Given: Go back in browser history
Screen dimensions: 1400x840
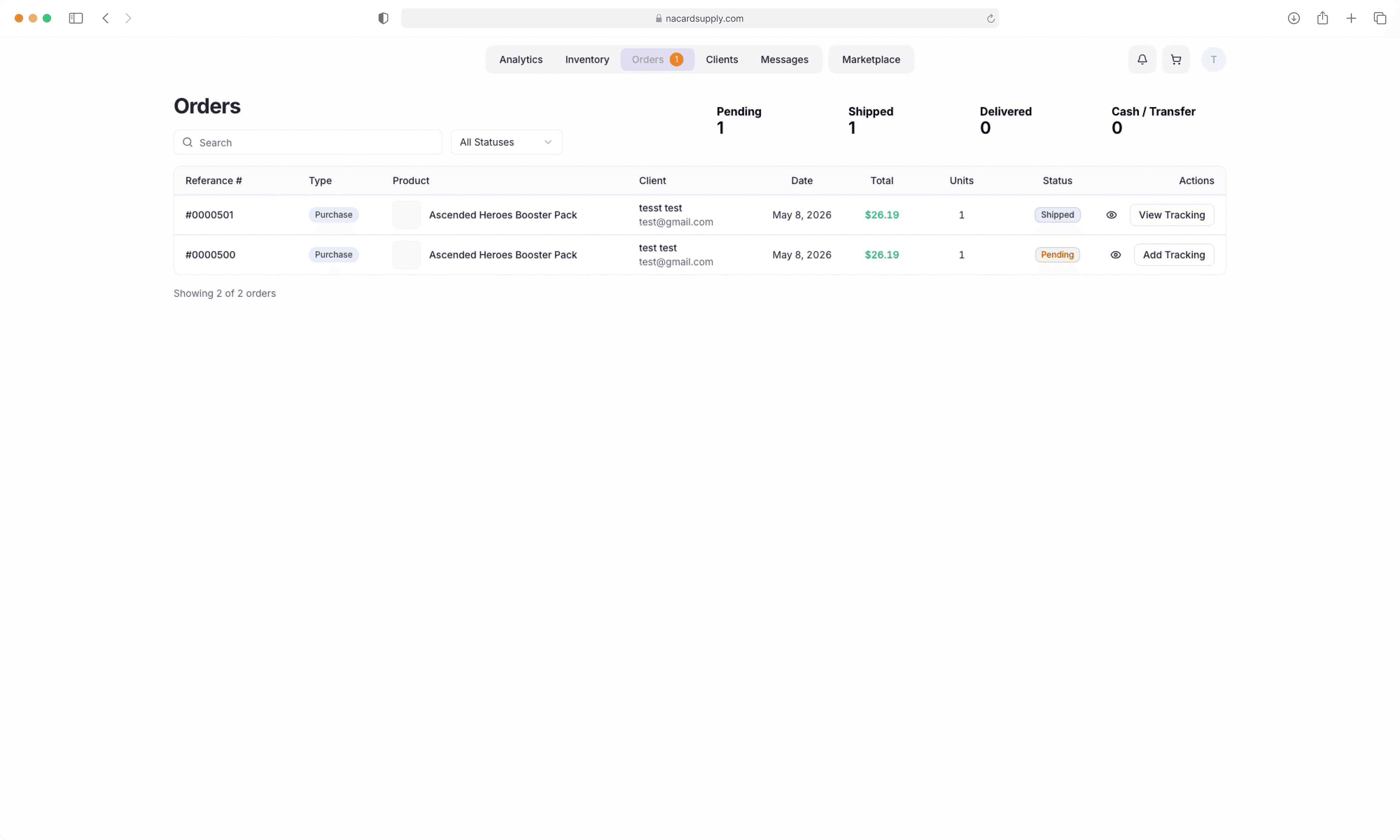Looking at the screenshot, I should pos(105,18).
